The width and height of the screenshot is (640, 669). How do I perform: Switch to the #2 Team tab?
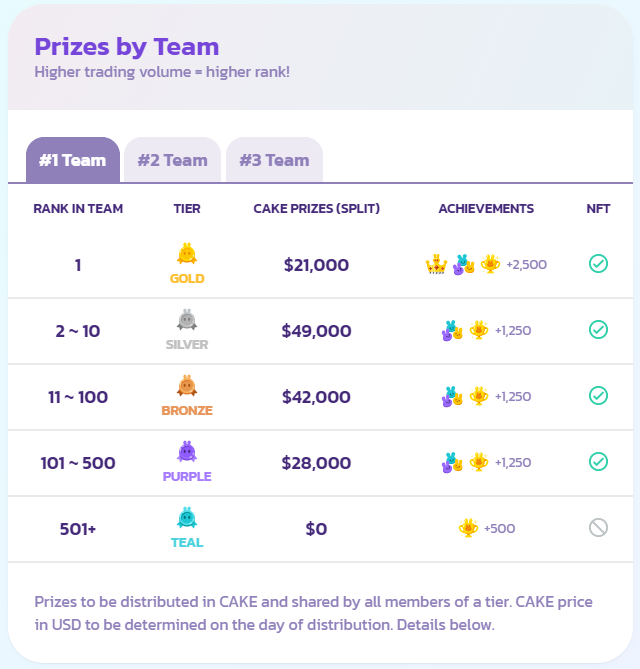pyautogui.click(x=172, y=160)
